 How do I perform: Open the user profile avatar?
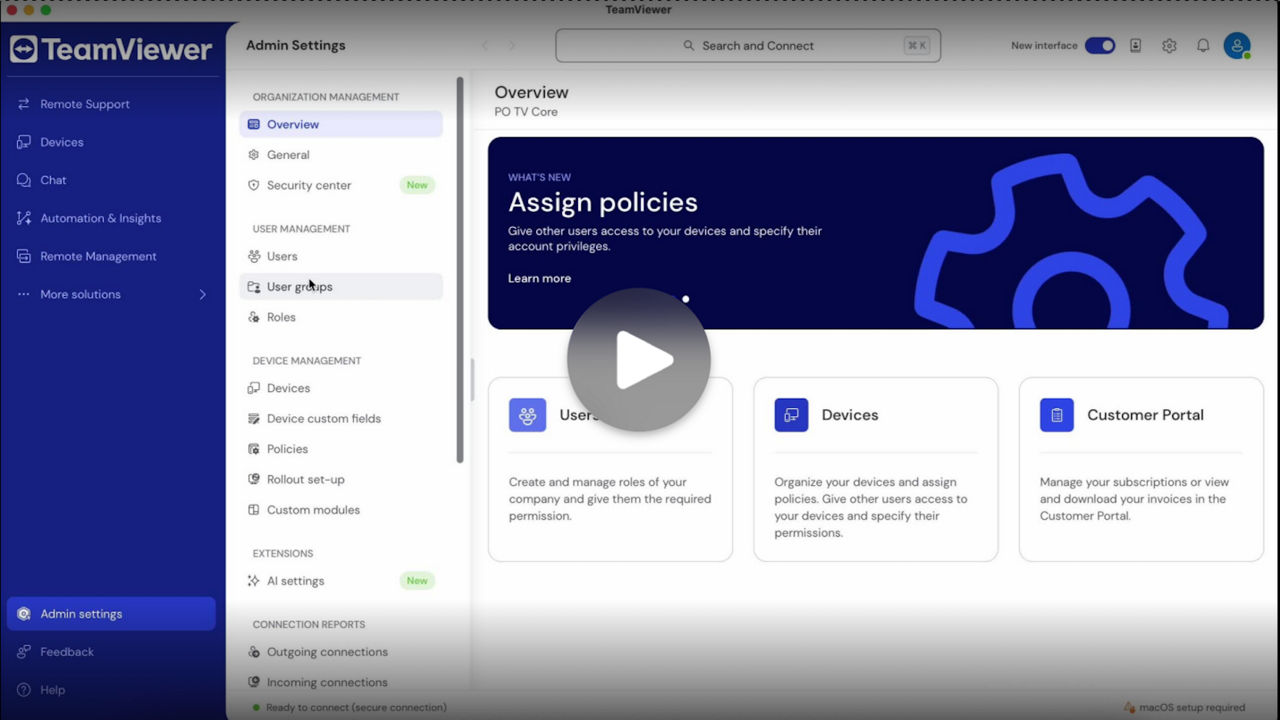[1237, 46]
